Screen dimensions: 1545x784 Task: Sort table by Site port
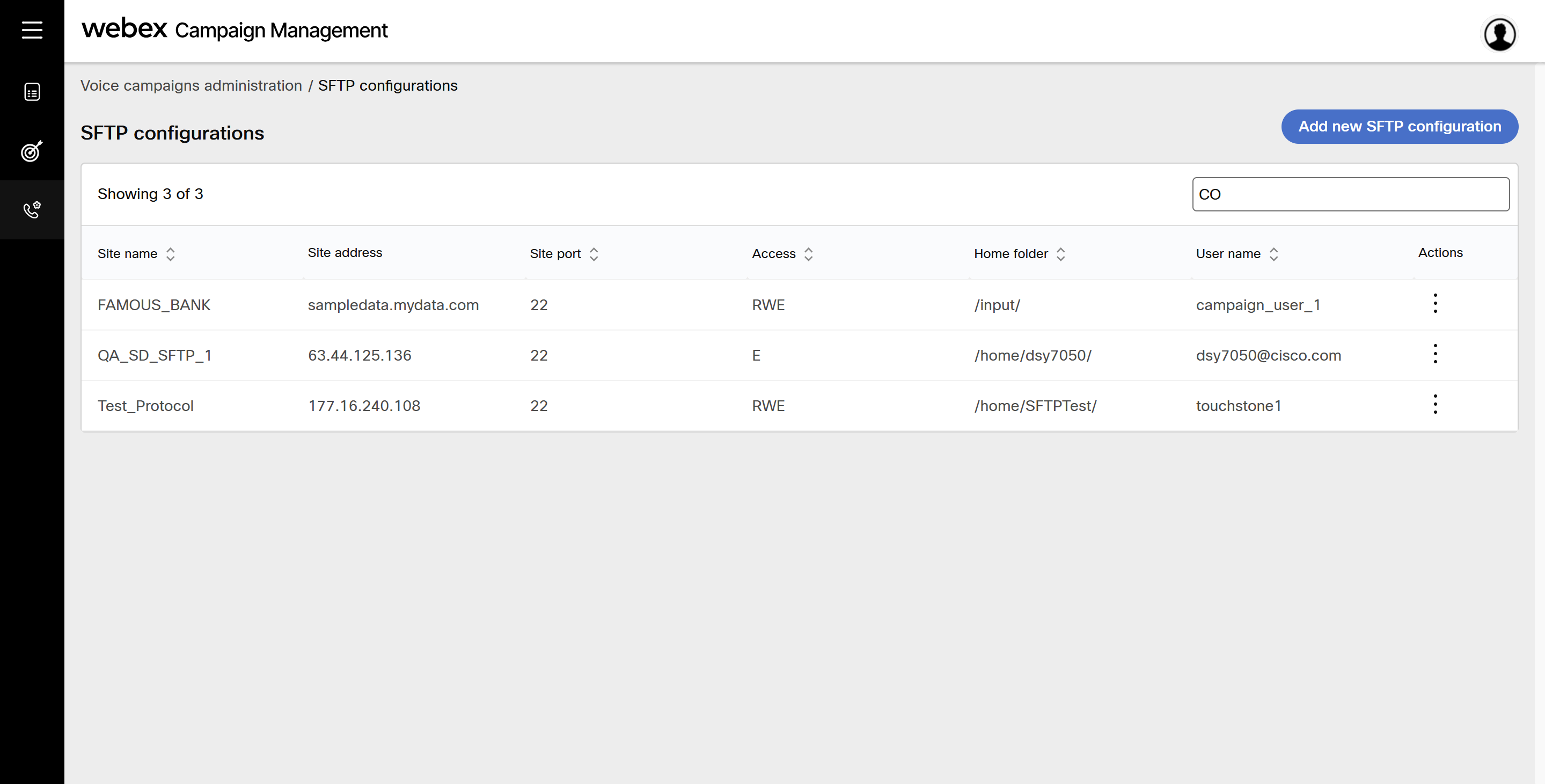[x=594, y=254]
